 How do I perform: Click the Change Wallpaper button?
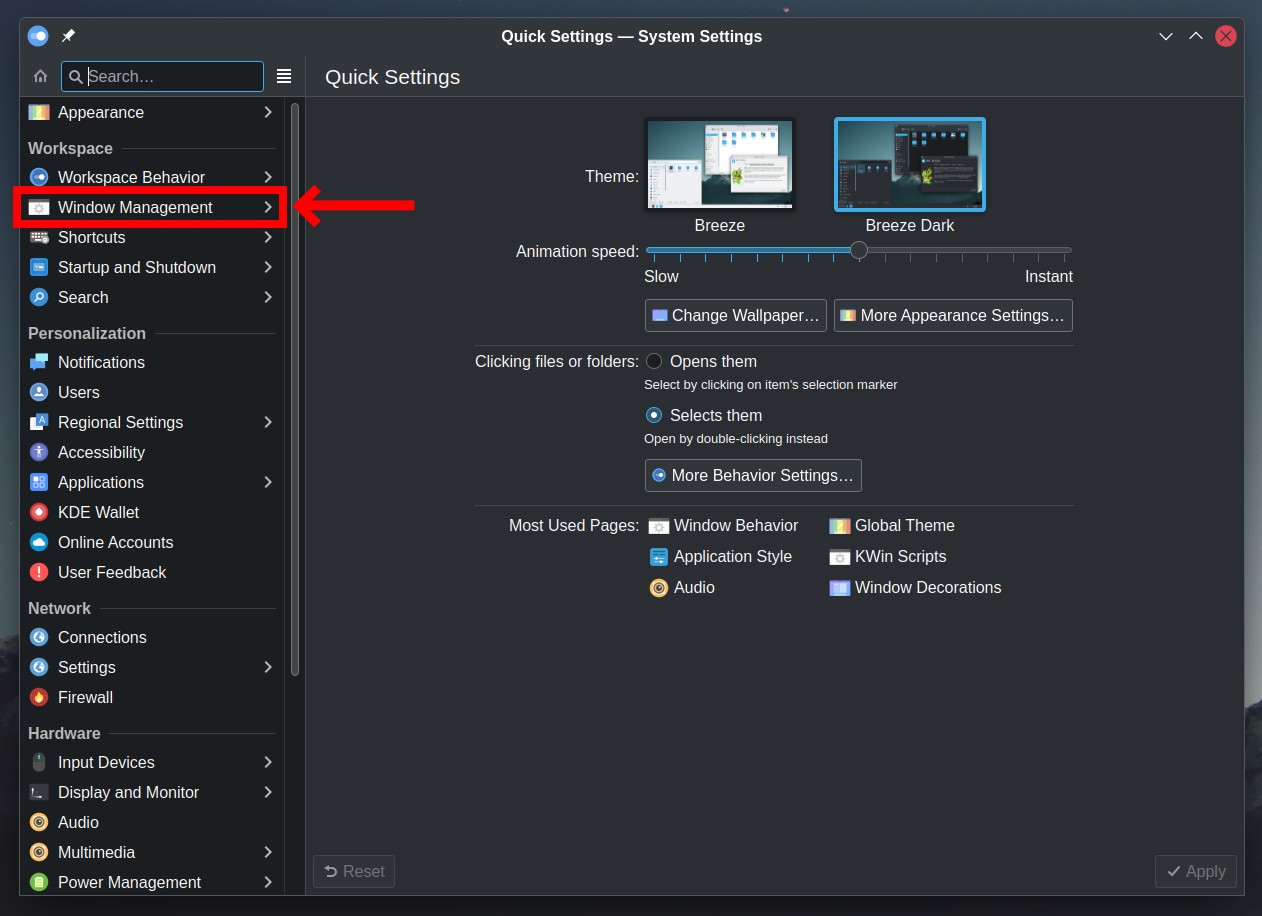tap(736, 315)
